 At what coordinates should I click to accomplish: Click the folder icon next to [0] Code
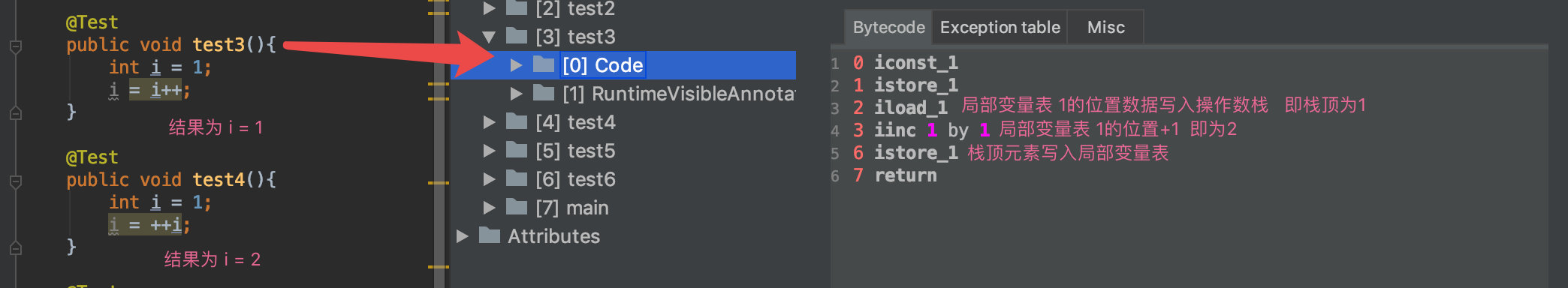[x=543, y=64]
